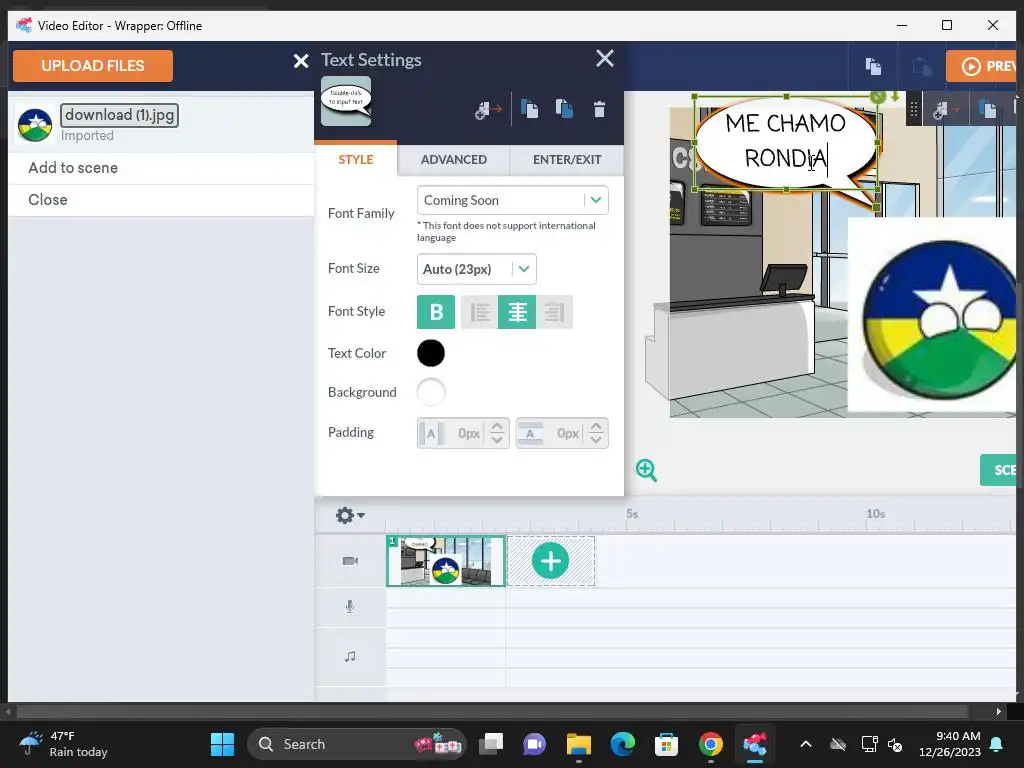The height and width of the screenshot is (768, 1024).
Task: Select scene 1 thumbnail in timeline
Action: [x=446, y=561]
